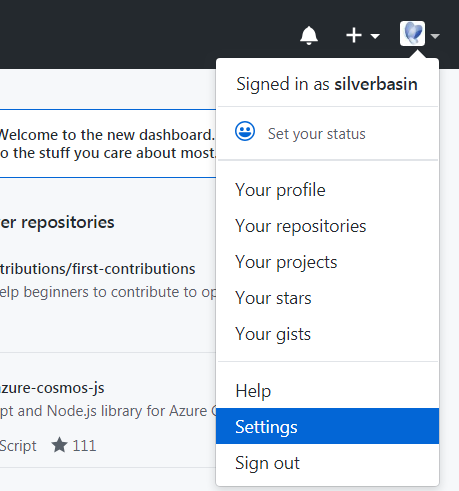Screen dimensions: 459x491
Task: Click the 'Node.js library for Azure' description
Action: point(108,411)
